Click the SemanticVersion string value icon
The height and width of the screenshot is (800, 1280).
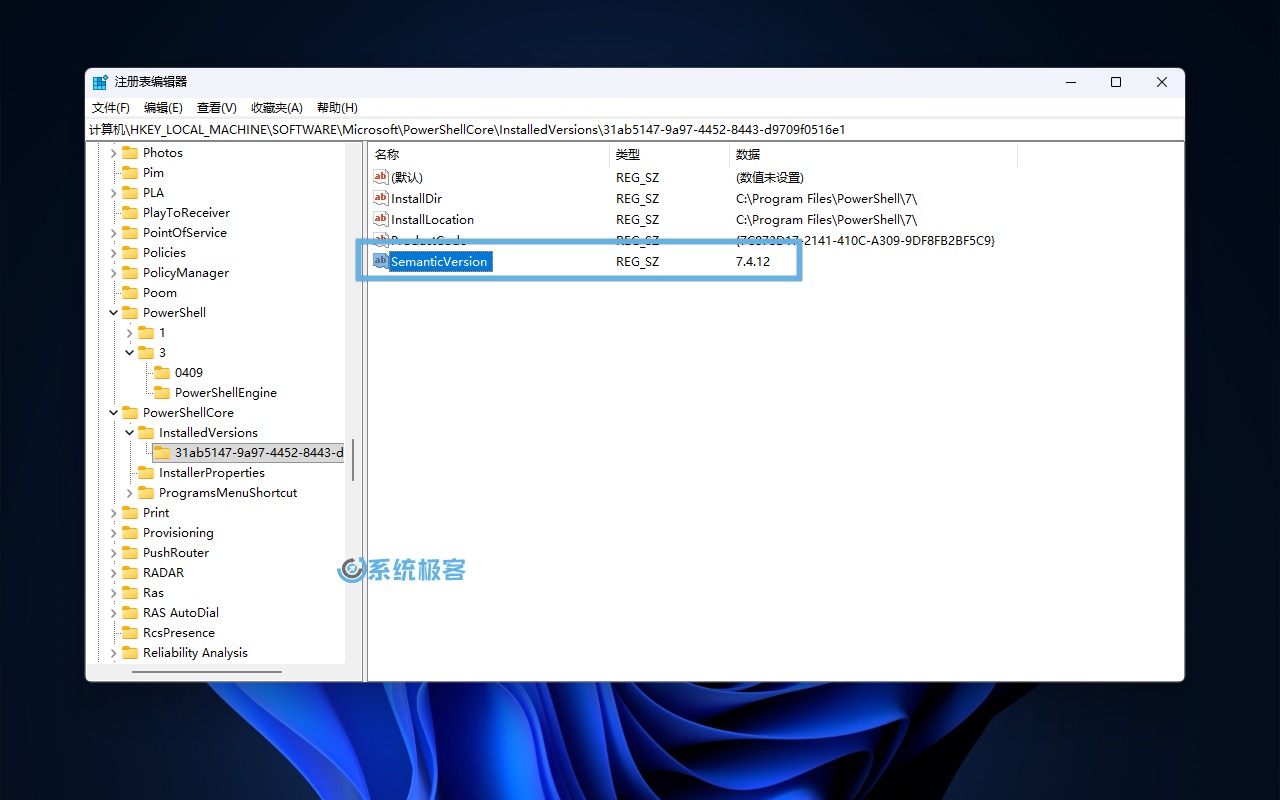[380, 261]
